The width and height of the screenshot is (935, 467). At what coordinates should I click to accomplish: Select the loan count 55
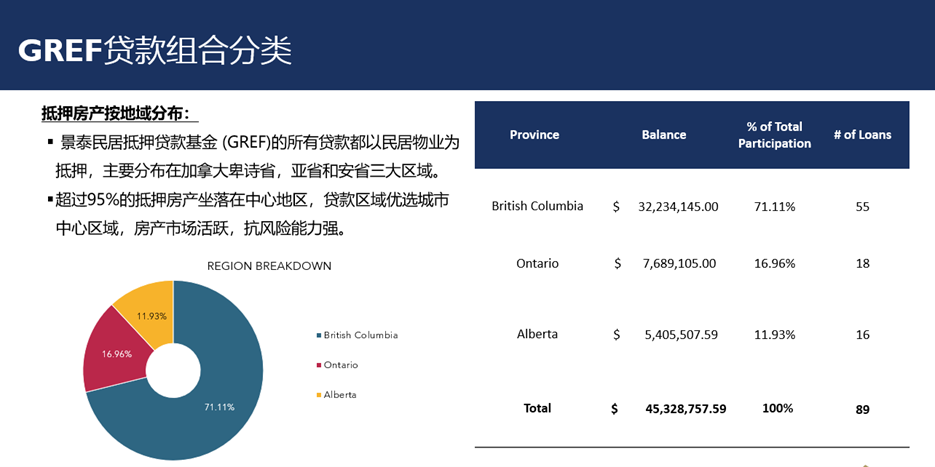862,208
